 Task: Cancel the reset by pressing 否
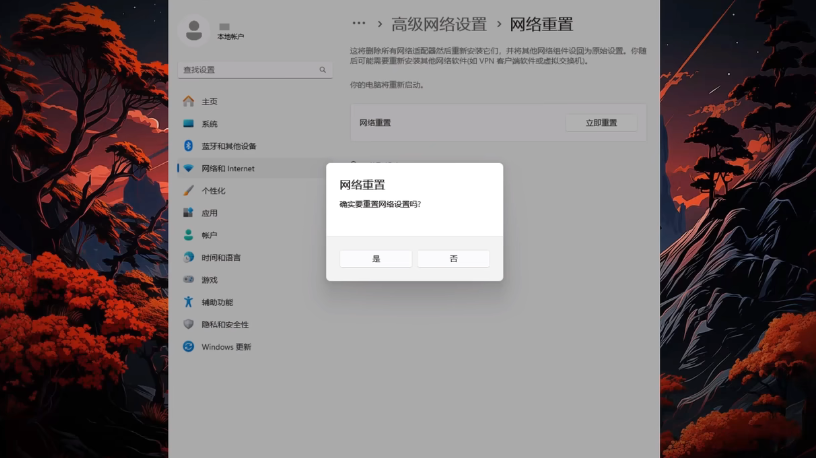[453, 258]
